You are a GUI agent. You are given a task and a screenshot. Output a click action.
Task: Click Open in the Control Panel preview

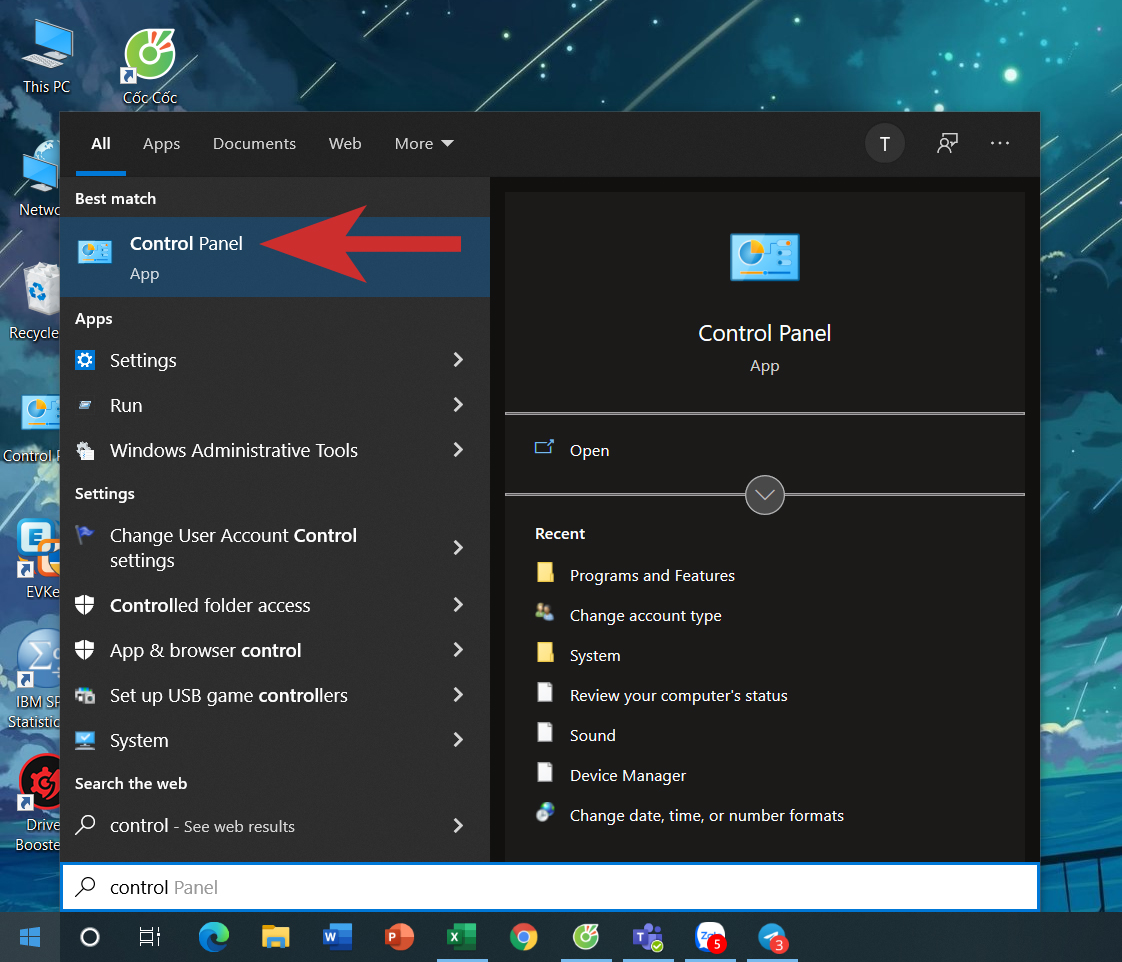(589, 451)
